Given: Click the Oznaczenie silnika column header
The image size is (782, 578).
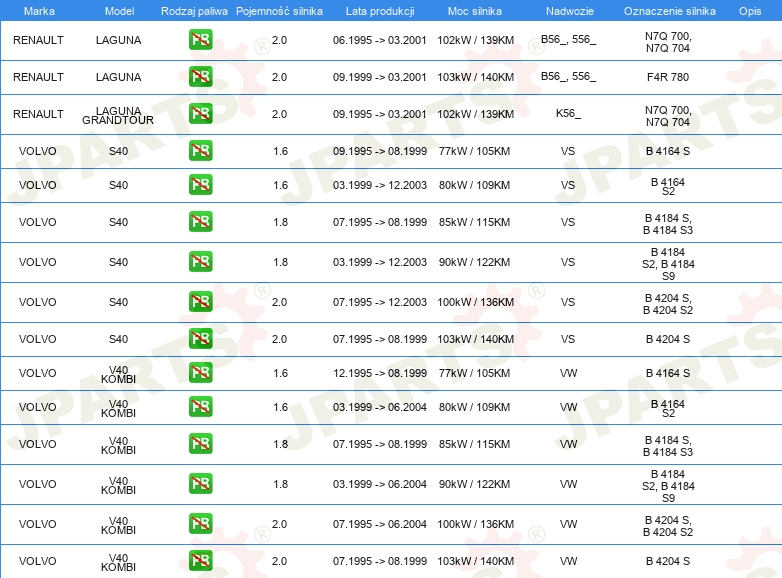Looking at the screenshot, I should 669,11.
